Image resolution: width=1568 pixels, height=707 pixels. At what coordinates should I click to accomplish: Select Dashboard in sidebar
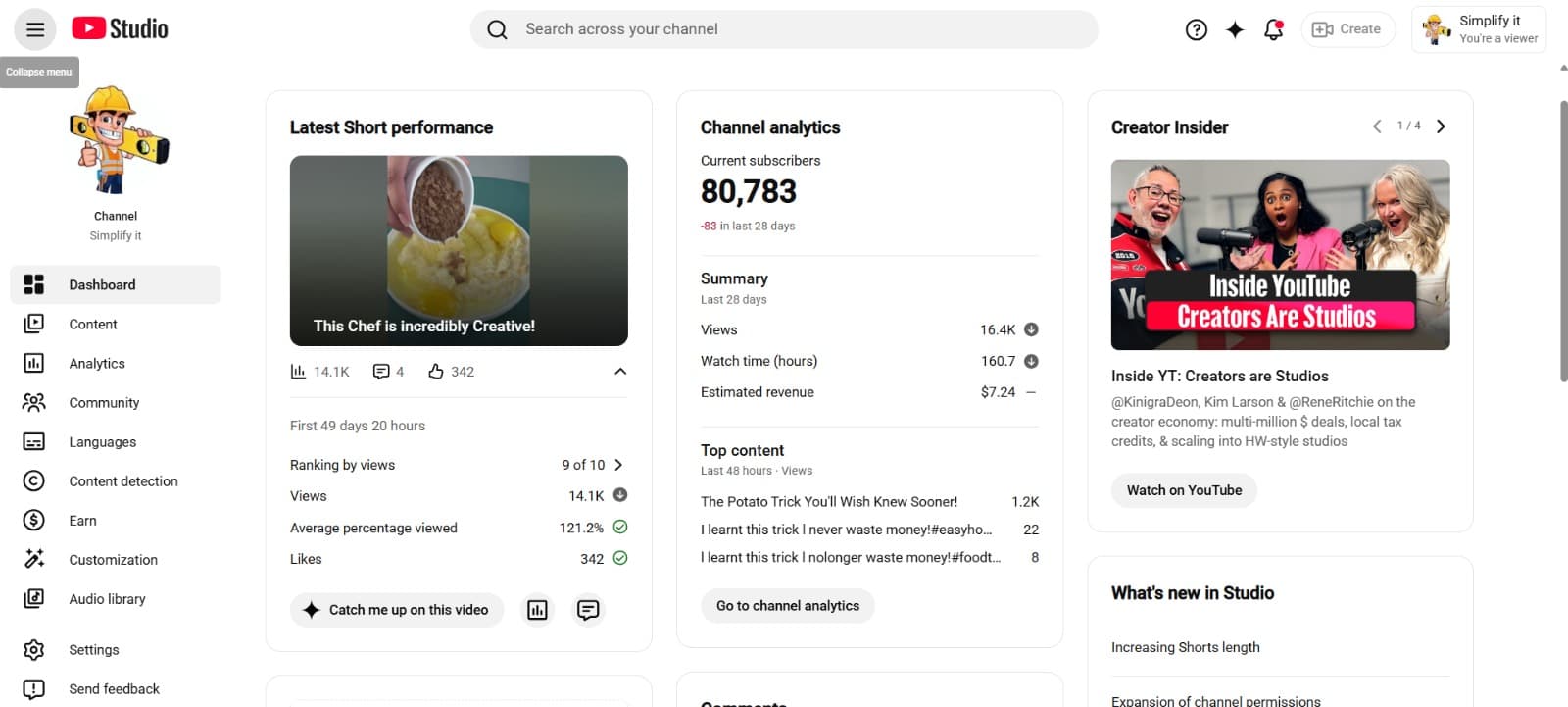116,284
